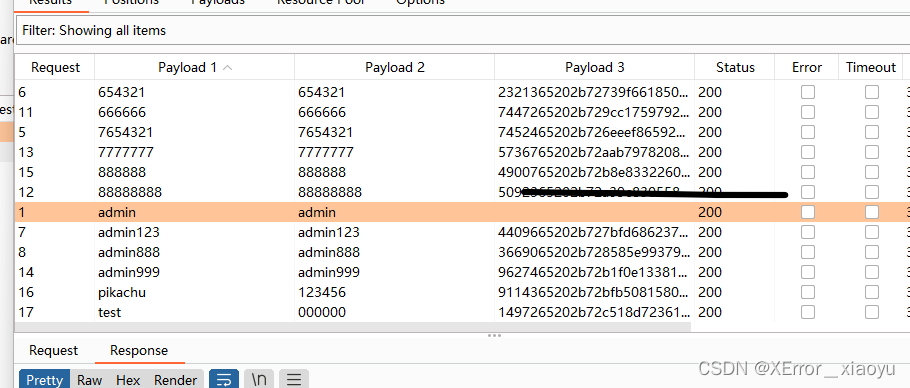Toggle show non-printable characters \n button
The image size is (910, 388).
[258, 380]
